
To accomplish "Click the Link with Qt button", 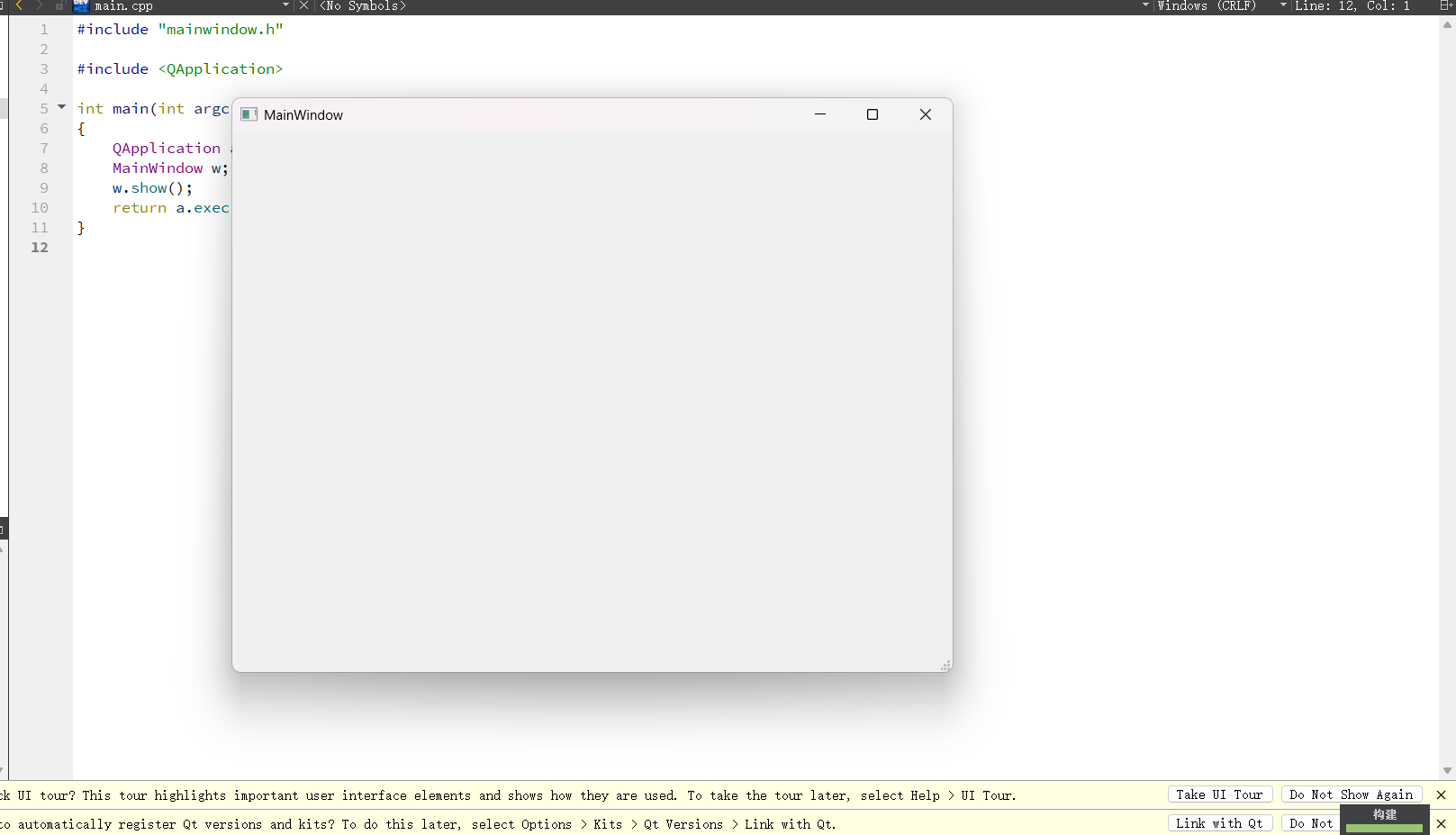I will tap(1219, 823).
